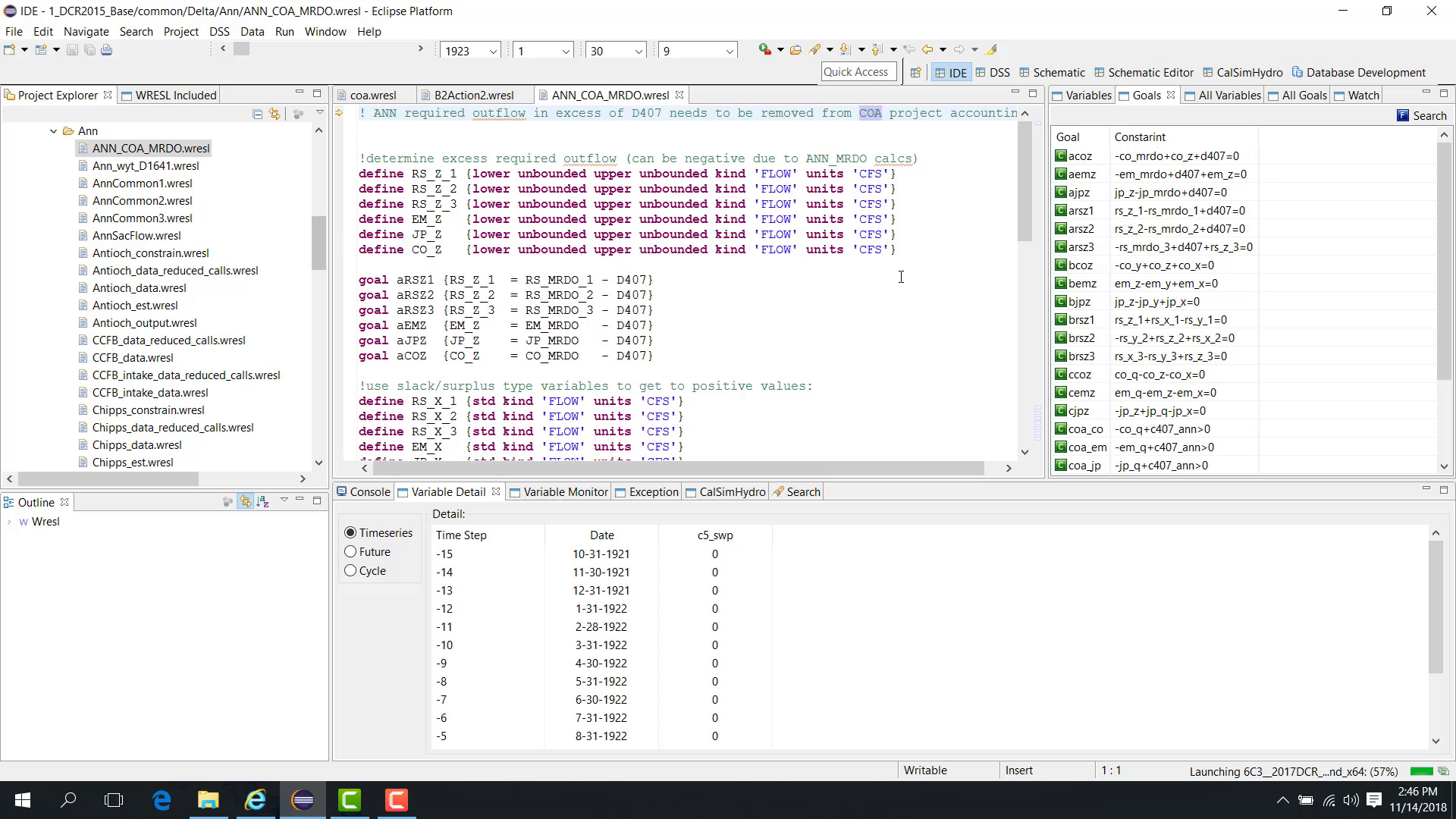Open the Run menu

pyautogui.click(x=284, y=31)
